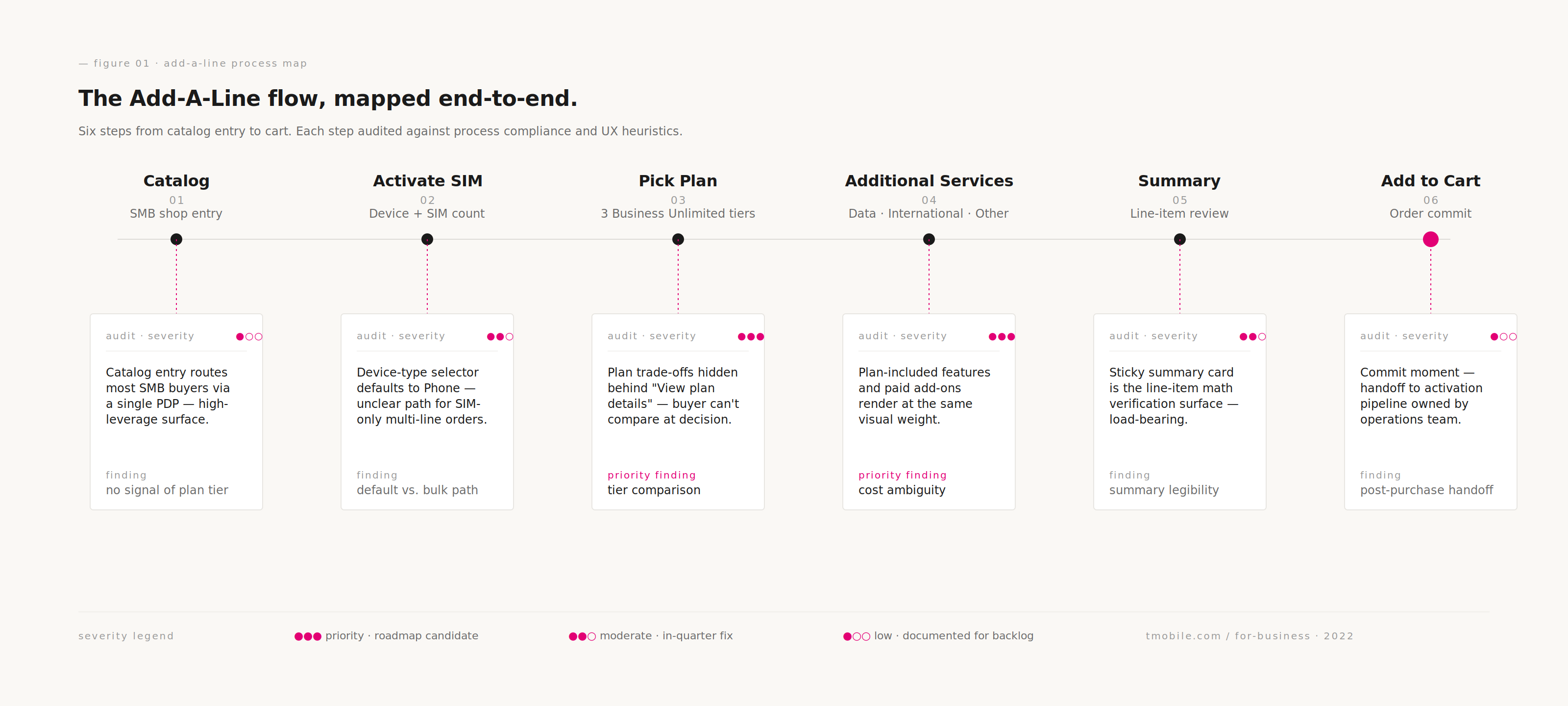Open the Pick Plan step details
1568x706 pixels.
678,412
